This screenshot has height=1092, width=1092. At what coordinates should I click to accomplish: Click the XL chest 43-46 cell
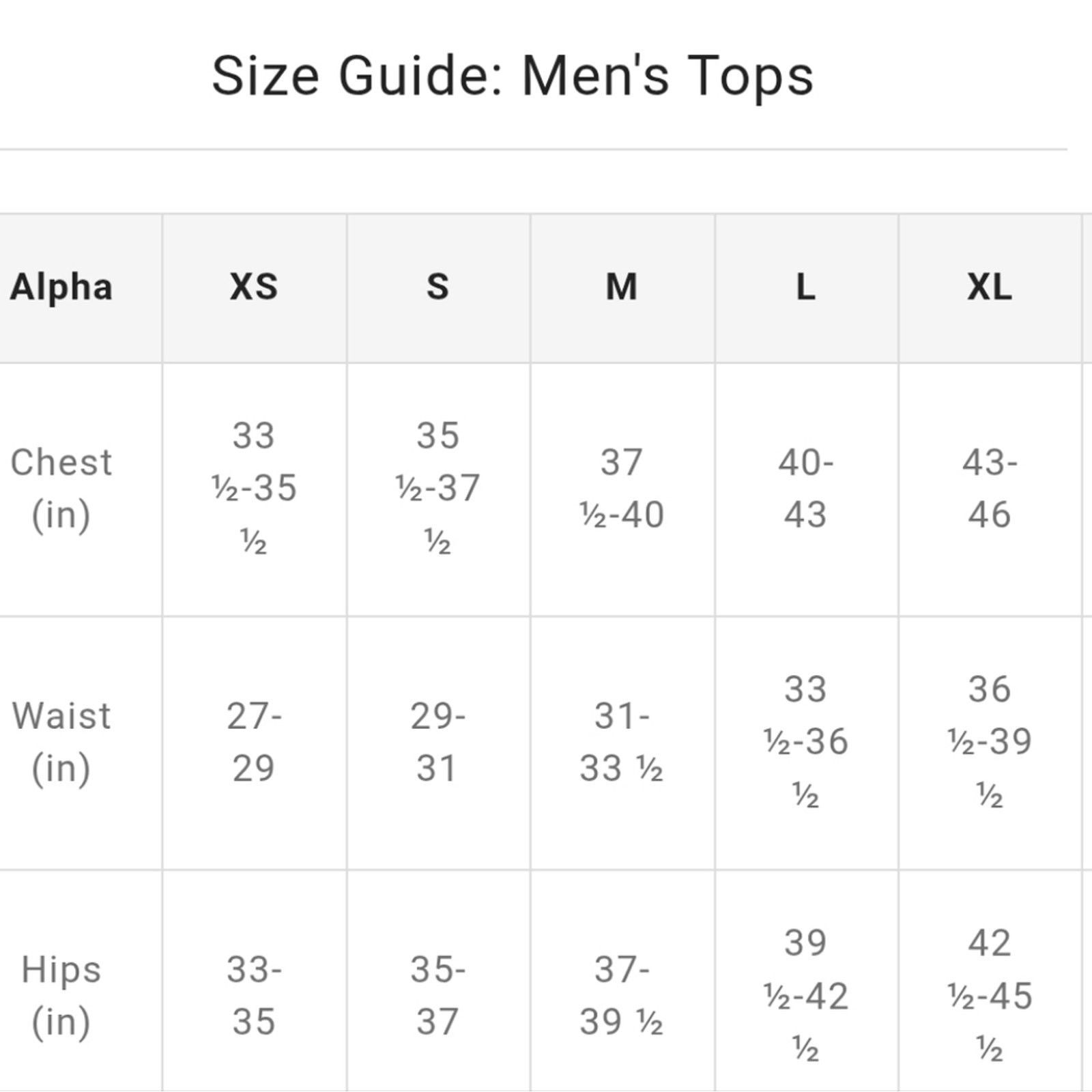[990, 489]
